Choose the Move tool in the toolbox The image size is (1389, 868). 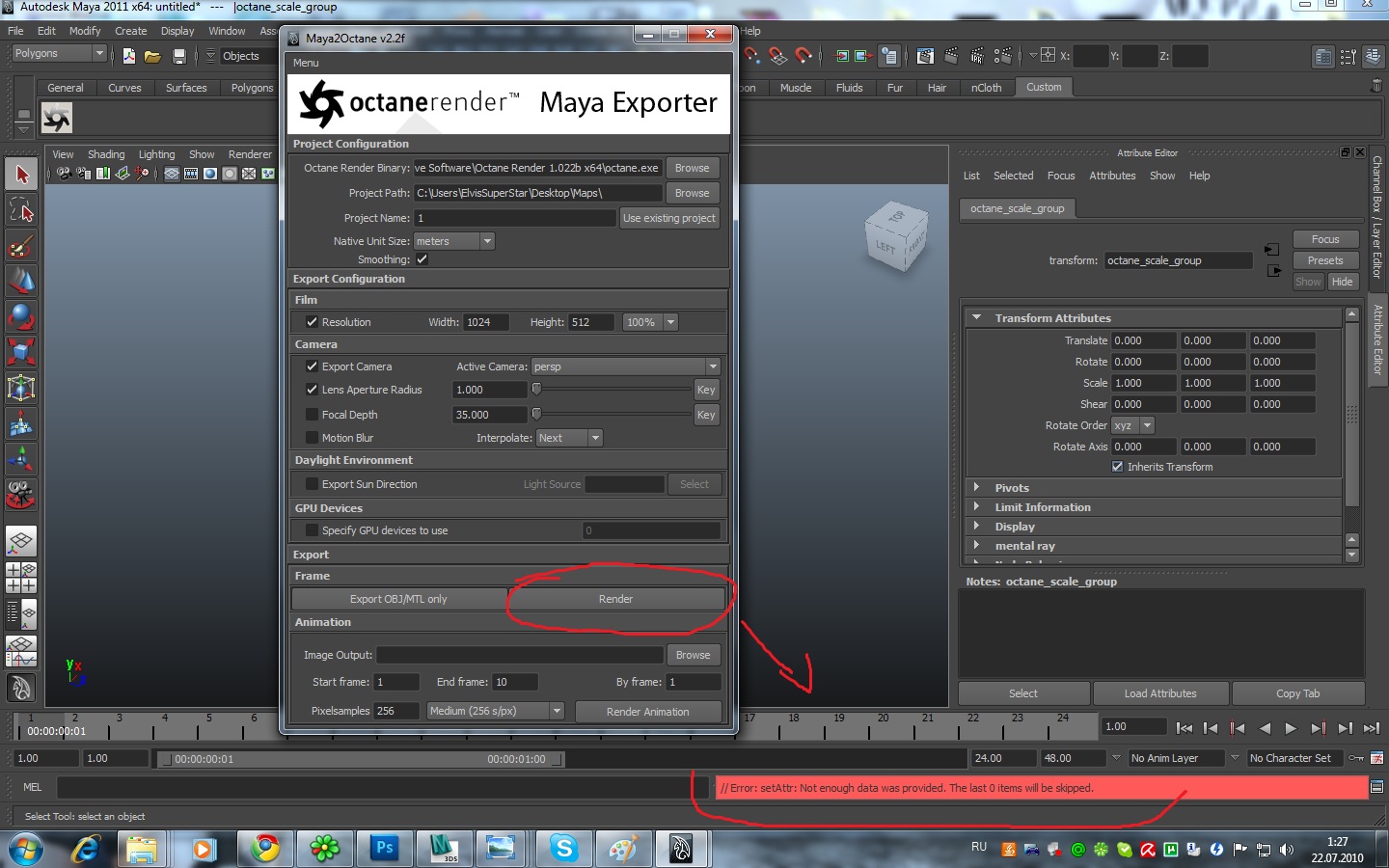click(21, 282)
